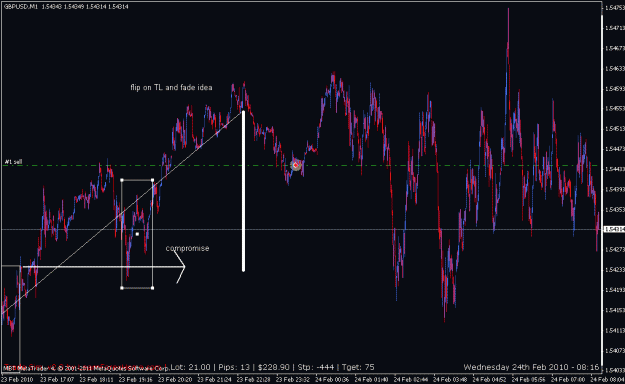This screenshot has width=625, height=384.
Task: Click the 1.54713 price axis label
Action: (615, 28)
